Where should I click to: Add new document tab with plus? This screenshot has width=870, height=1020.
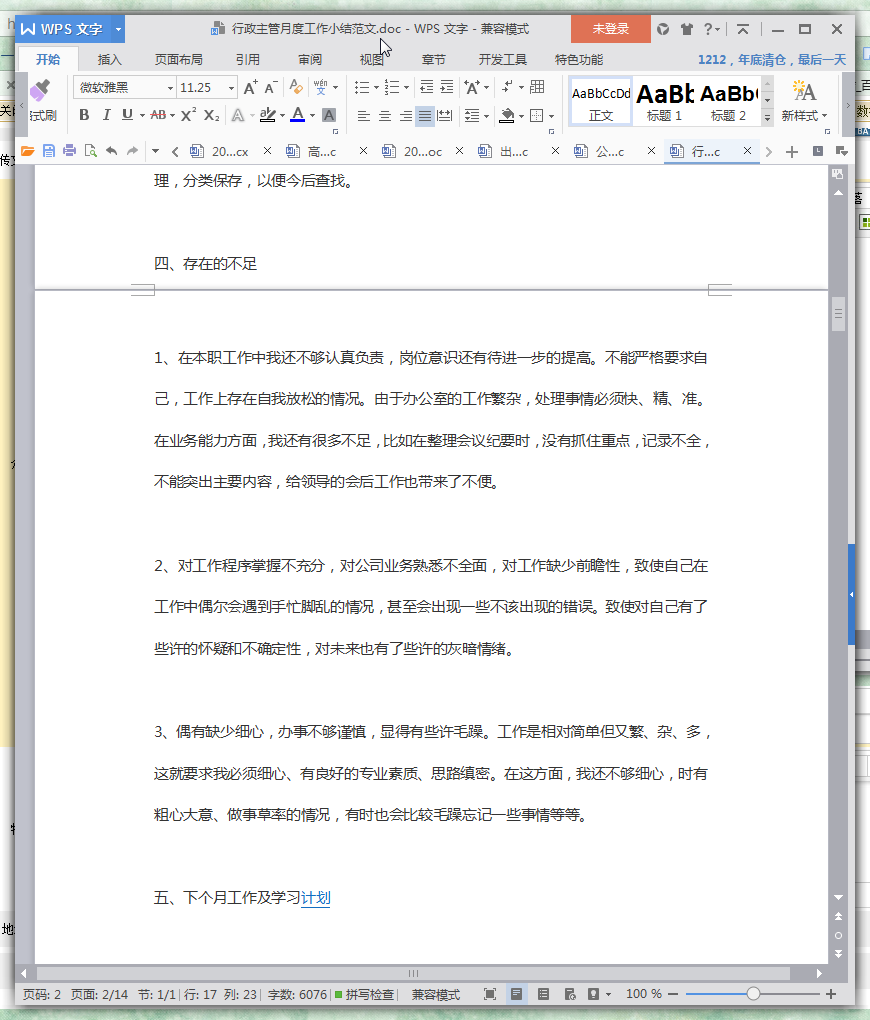point(792,152)
